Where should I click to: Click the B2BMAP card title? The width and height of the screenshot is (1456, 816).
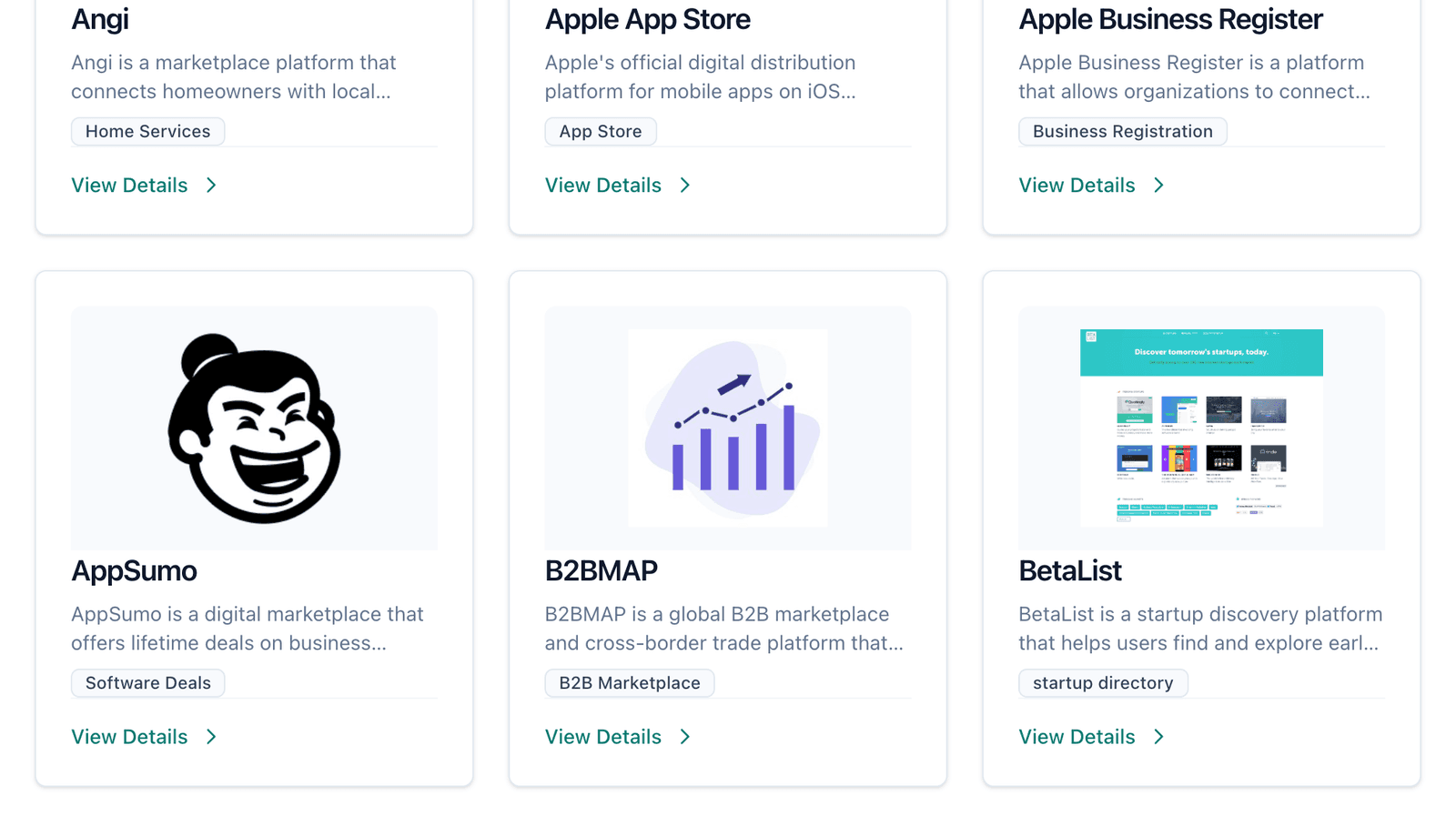(602, 570)
